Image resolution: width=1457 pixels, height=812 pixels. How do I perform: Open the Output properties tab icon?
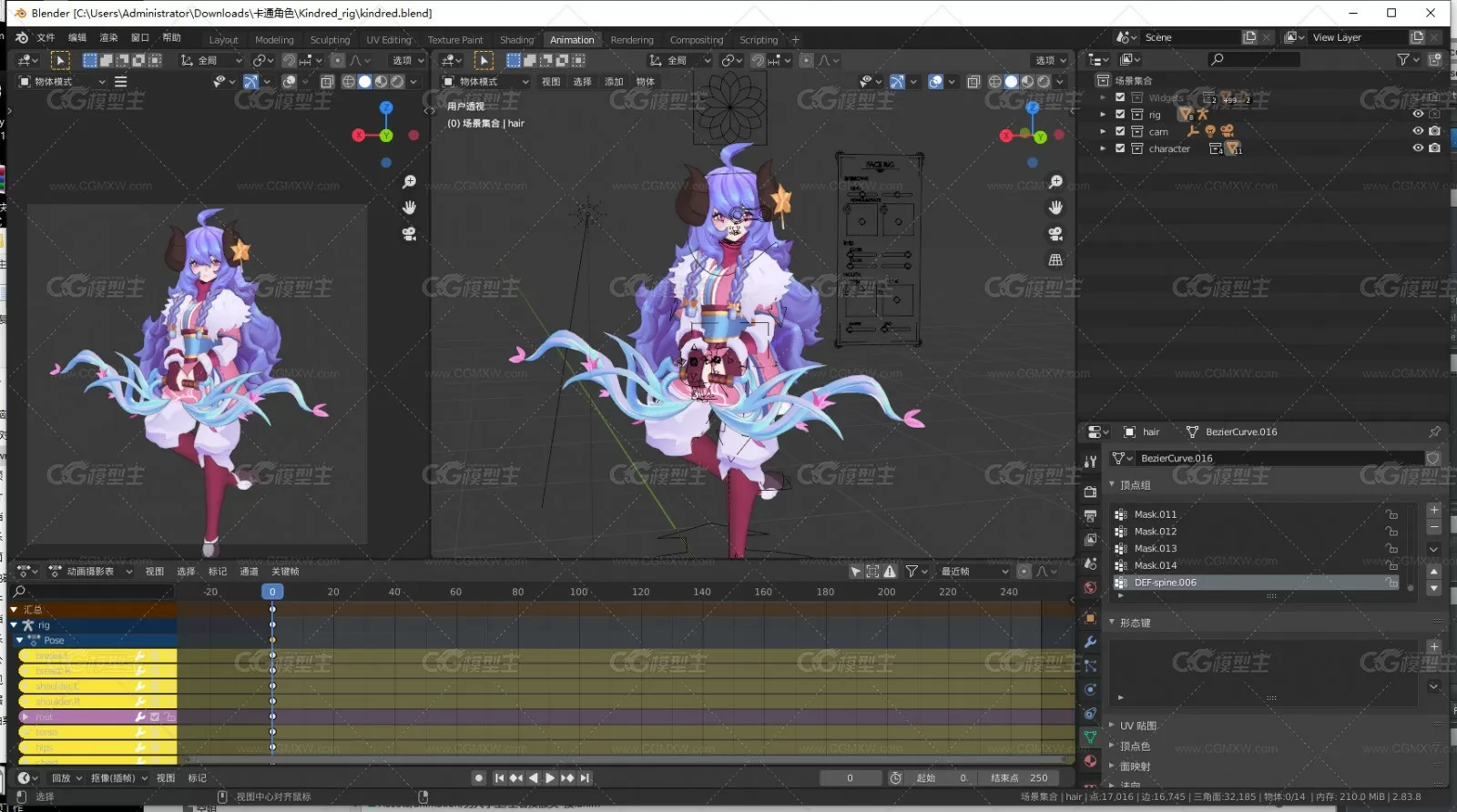[1090, 516]
